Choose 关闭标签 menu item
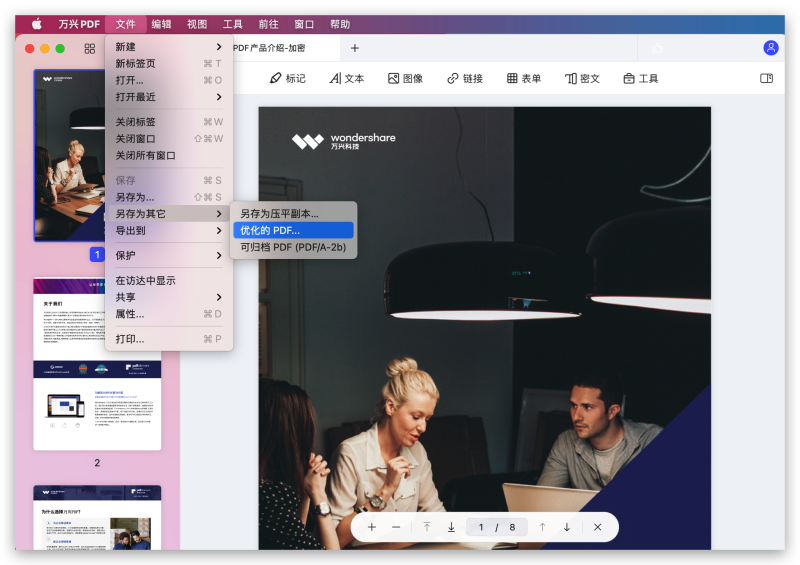 tap(169, 121)
